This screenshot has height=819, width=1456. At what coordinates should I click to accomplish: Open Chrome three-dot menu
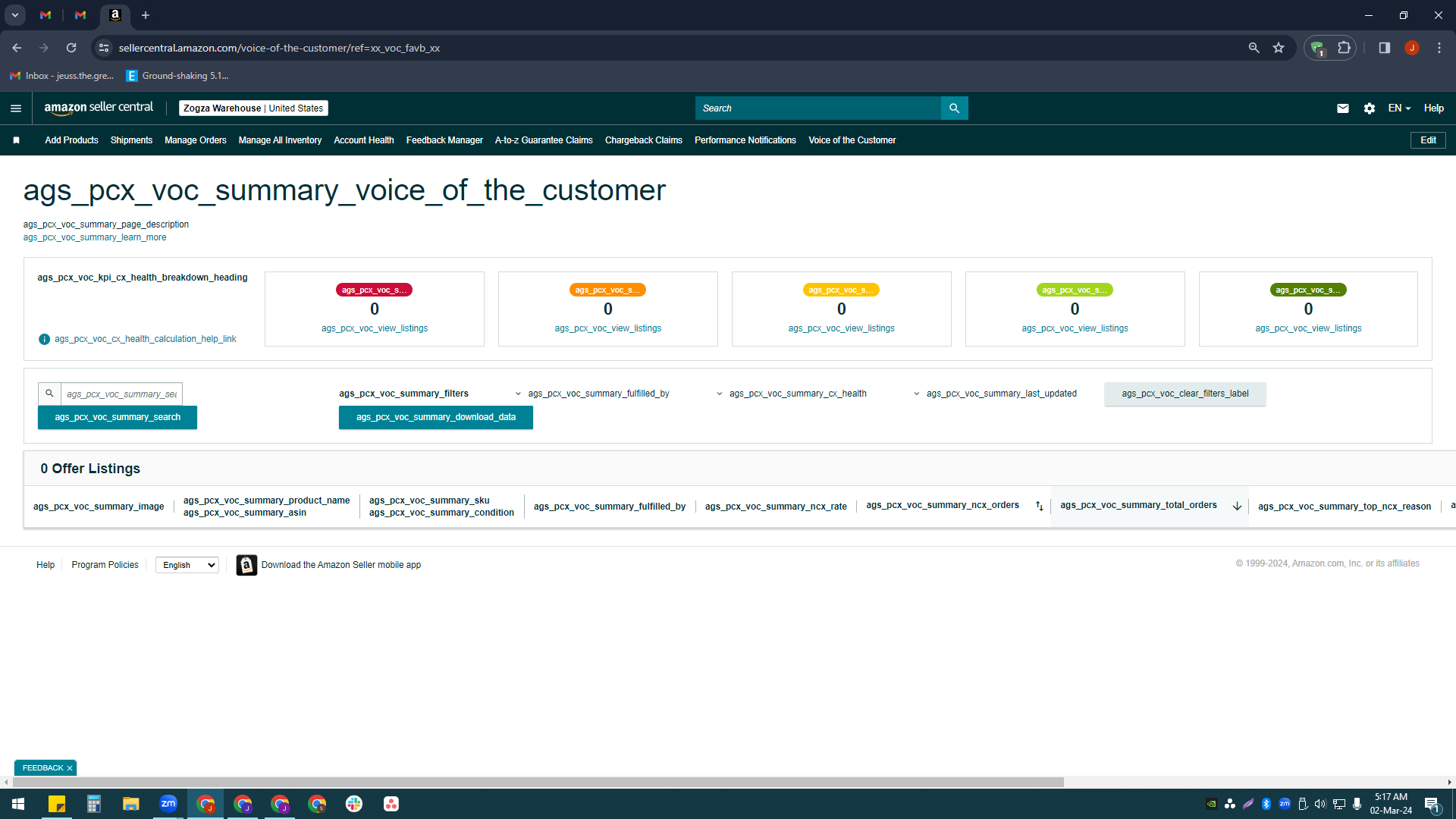tap(1439, 48)
